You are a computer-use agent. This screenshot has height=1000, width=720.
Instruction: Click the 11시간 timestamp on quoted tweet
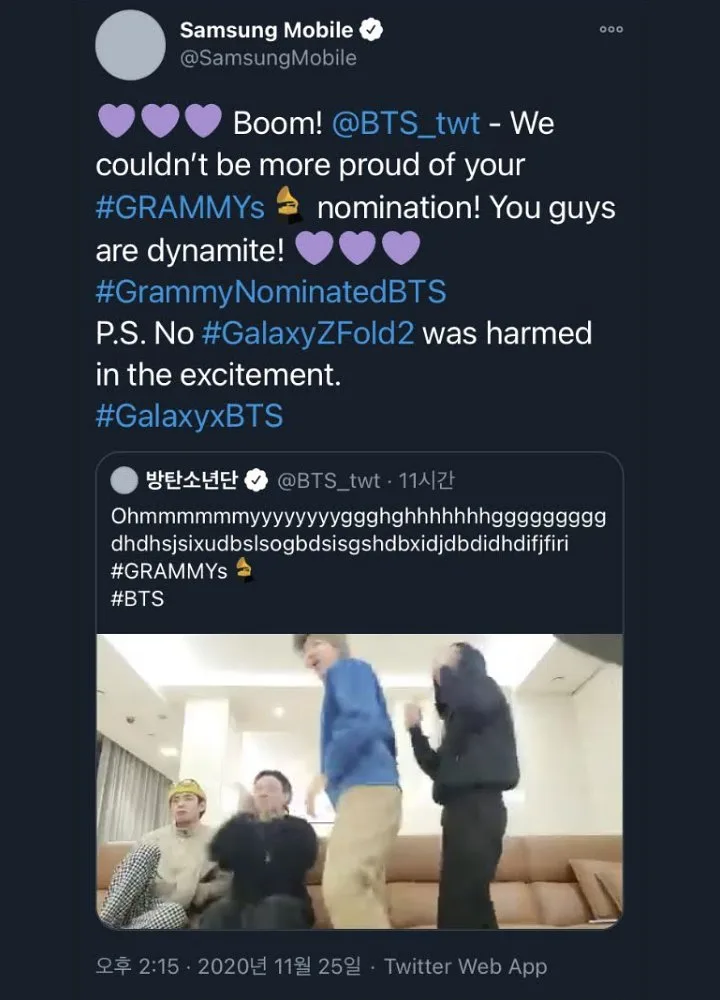pos(426,481)
